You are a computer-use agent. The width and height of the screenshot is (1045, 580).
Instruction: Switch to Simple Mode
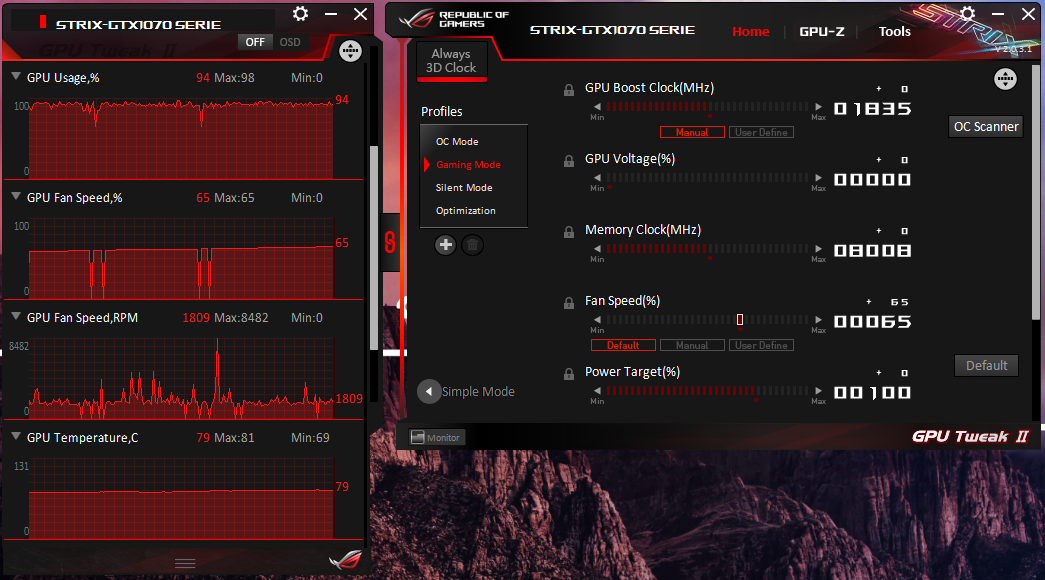[x=478, y=391]
